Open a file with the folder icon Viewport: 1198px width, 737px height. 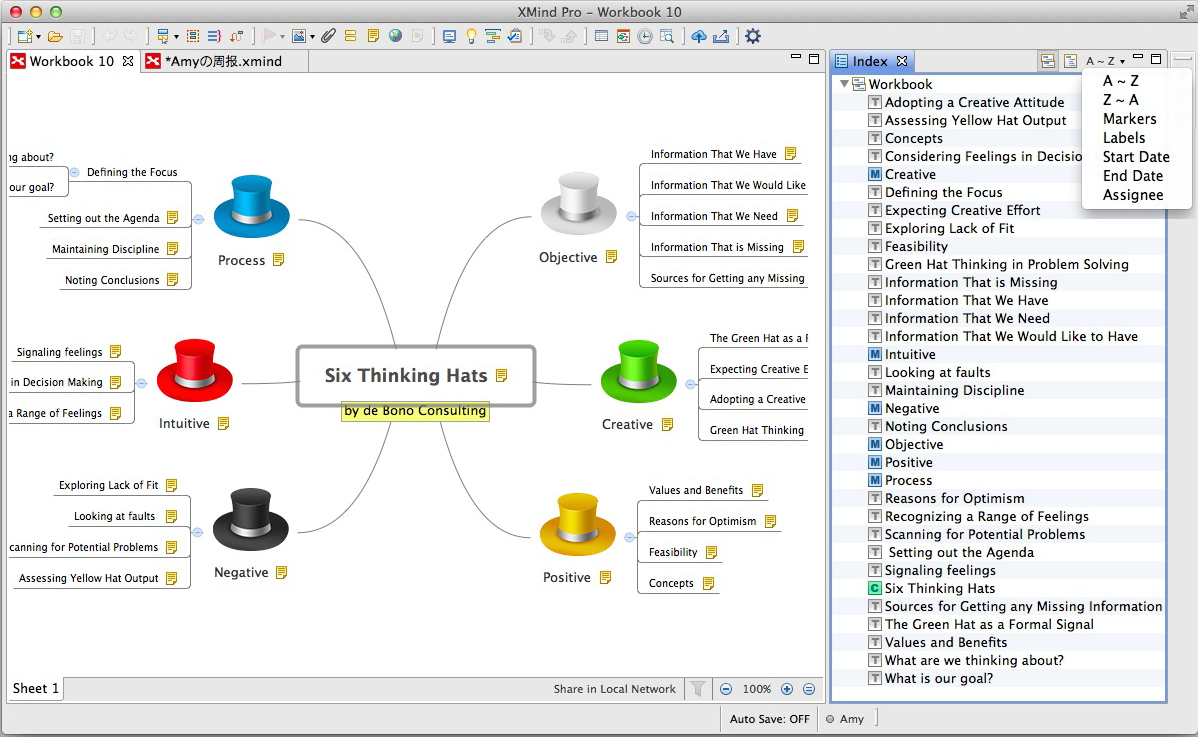55,36
